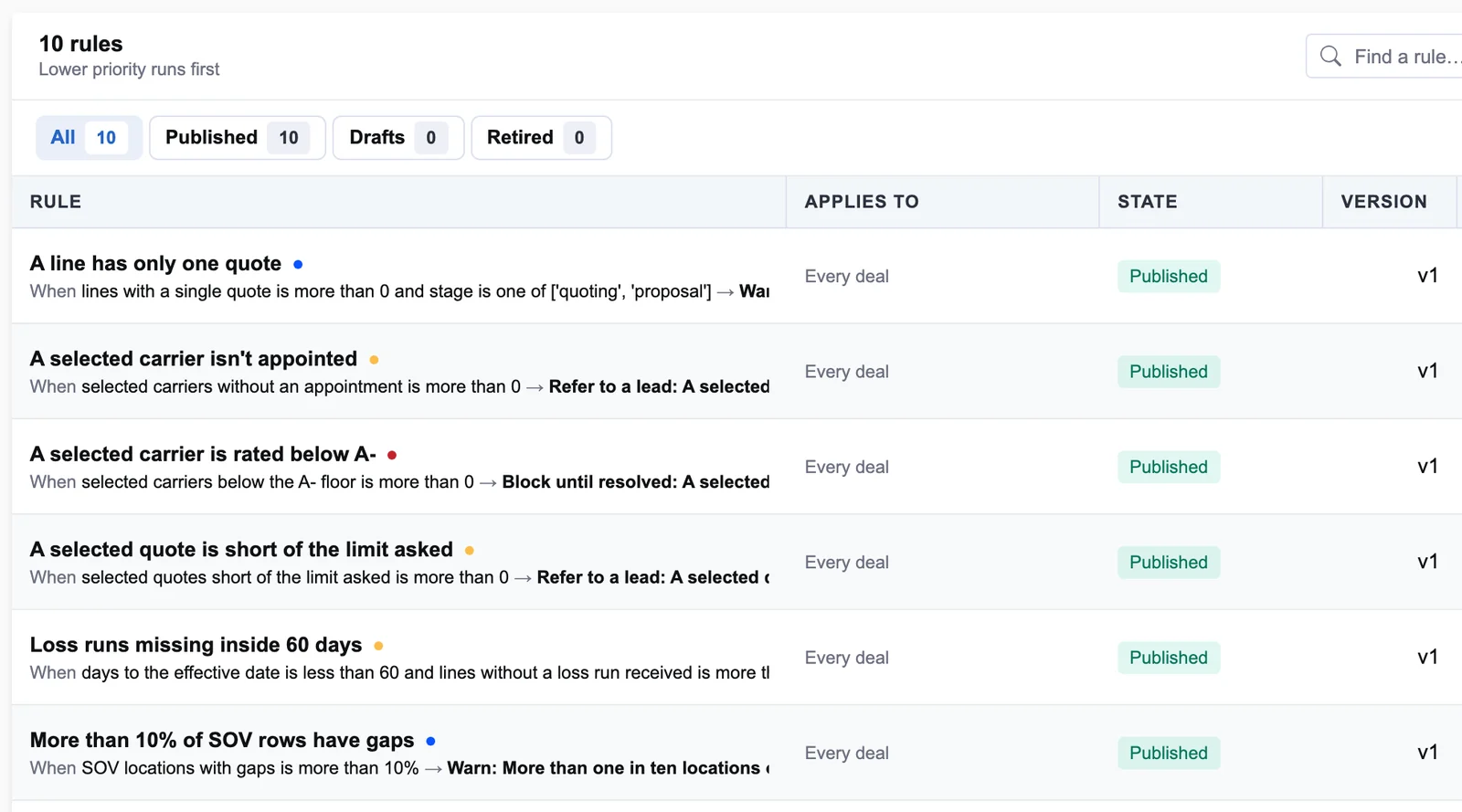Click orange dot beside 'short of the limit asked'
This screenshot has height=812, width=1462.
coord(469,551)
